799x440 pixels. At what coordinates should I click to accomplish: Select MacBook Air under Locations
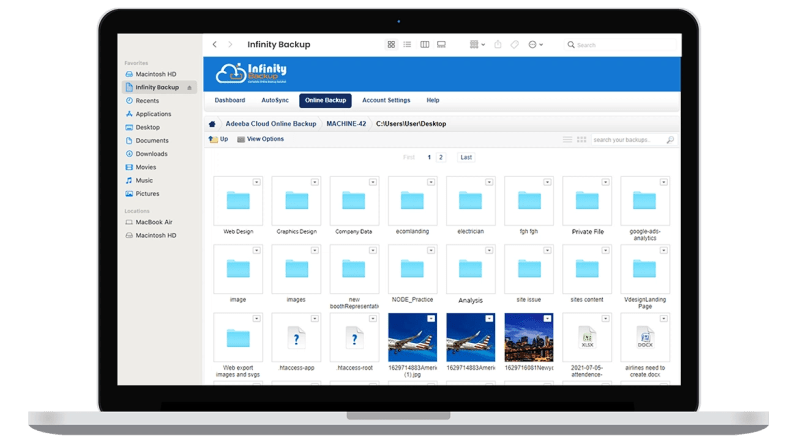pyautogui.click(x=149, y=222)
